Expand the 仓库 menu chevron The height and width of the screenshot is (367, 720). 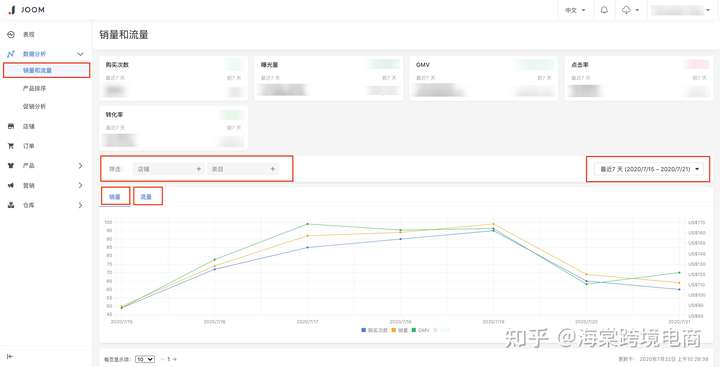(x=80, y=205)
